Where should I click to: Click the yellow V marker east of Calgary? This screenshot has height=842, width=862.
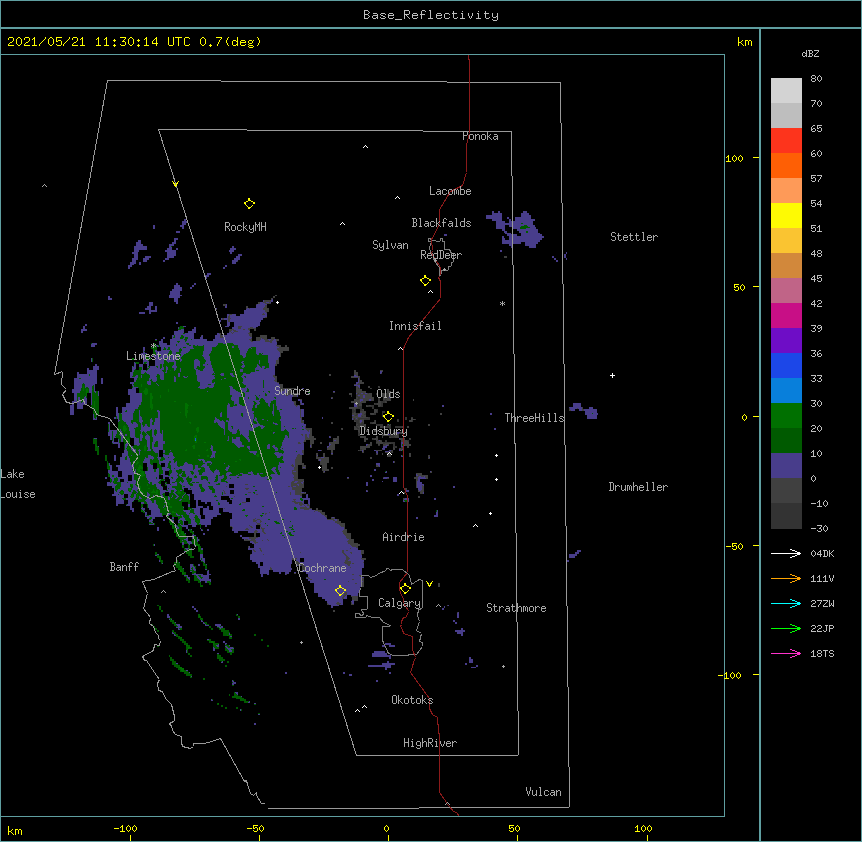pyautogui.click(x=429, y=584)
